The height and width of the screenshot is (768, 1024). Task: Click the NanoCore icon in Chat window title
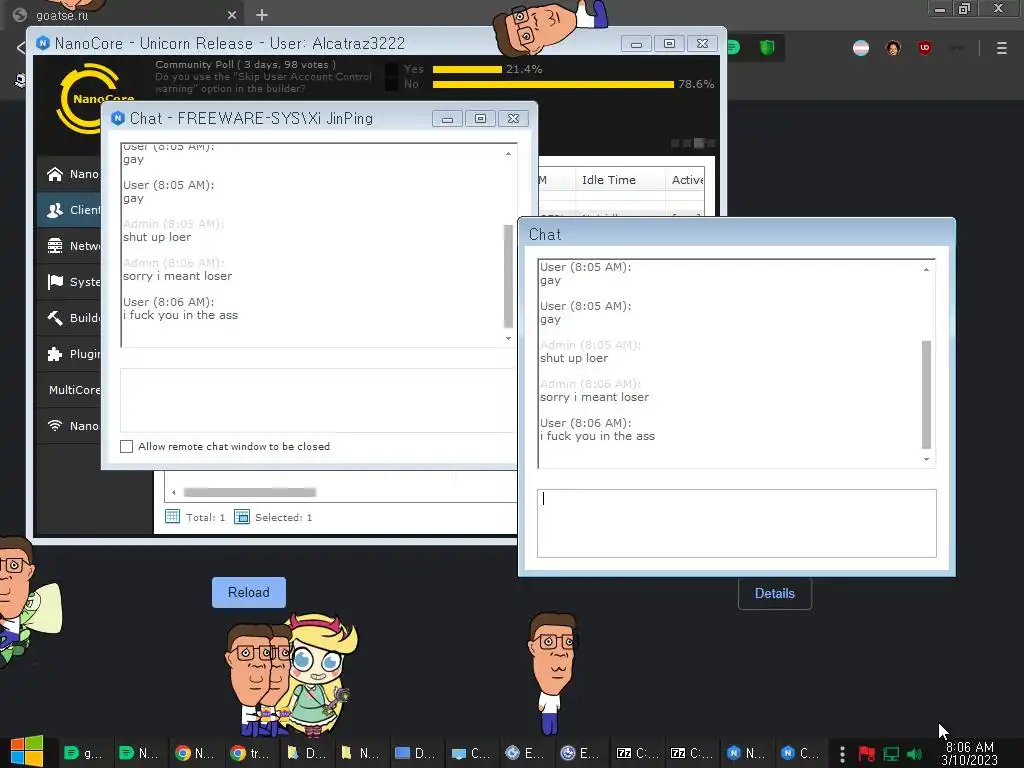pyautogui.click(x=118, y=118)
